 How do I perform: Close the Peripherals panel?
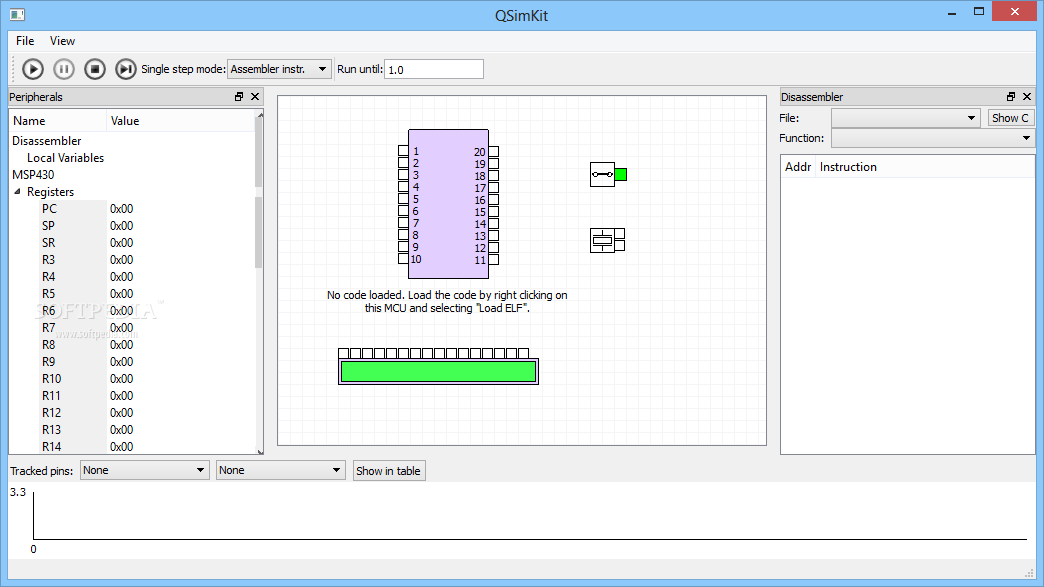click(255, 97)
